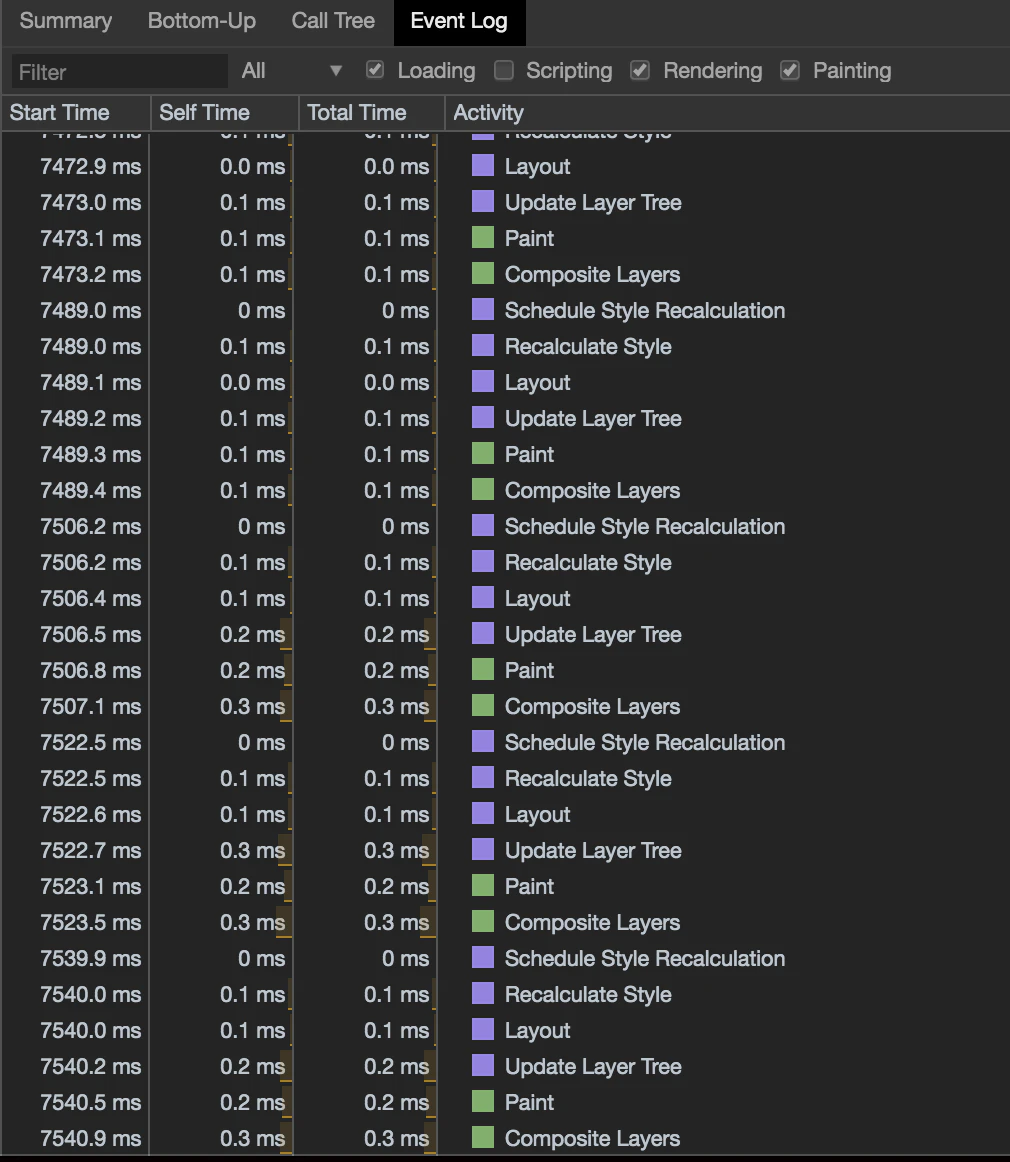Click Schedule Style Recalculation icon at 7506.2 ms

483,525
